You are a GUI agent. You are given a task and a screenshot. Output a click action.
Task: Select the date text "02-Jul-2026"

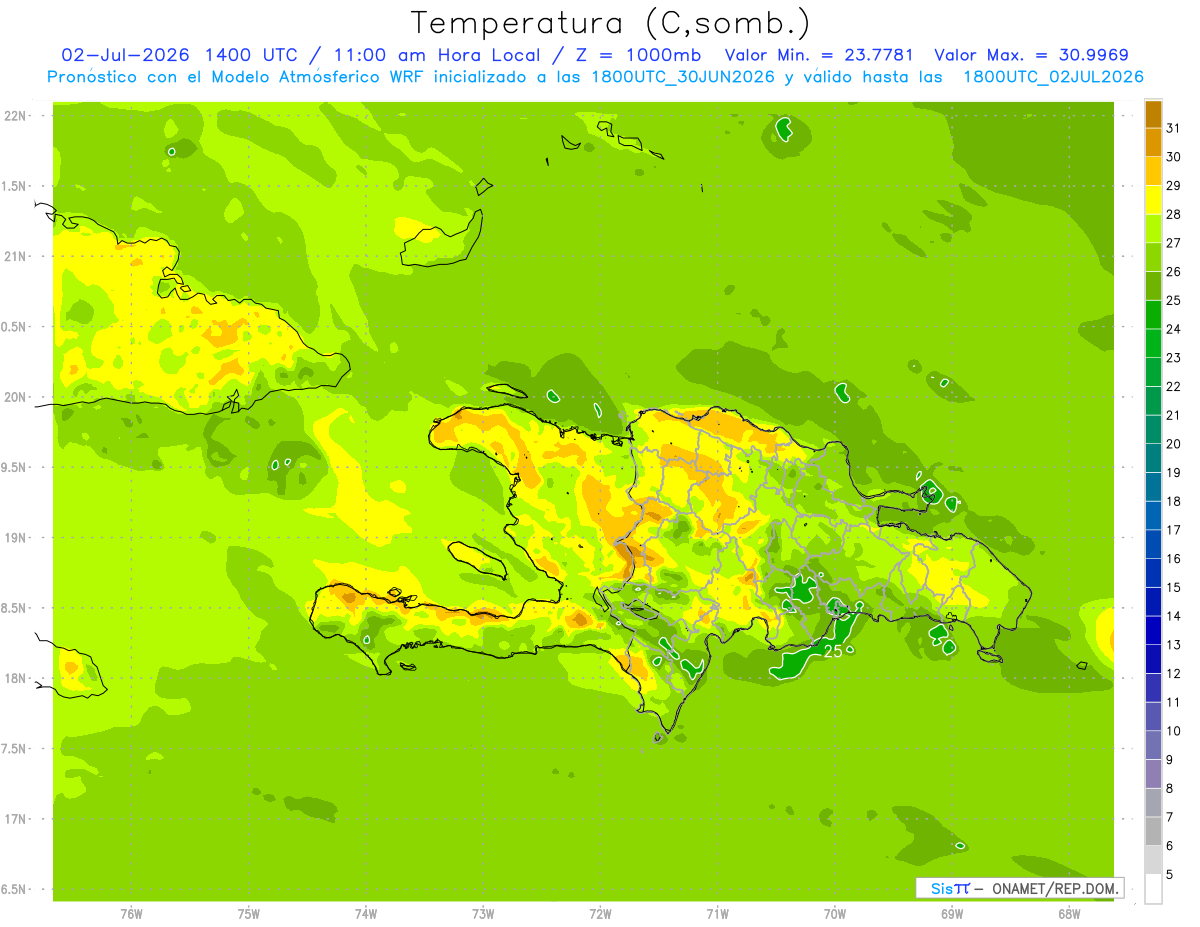(x=127, y=55)
